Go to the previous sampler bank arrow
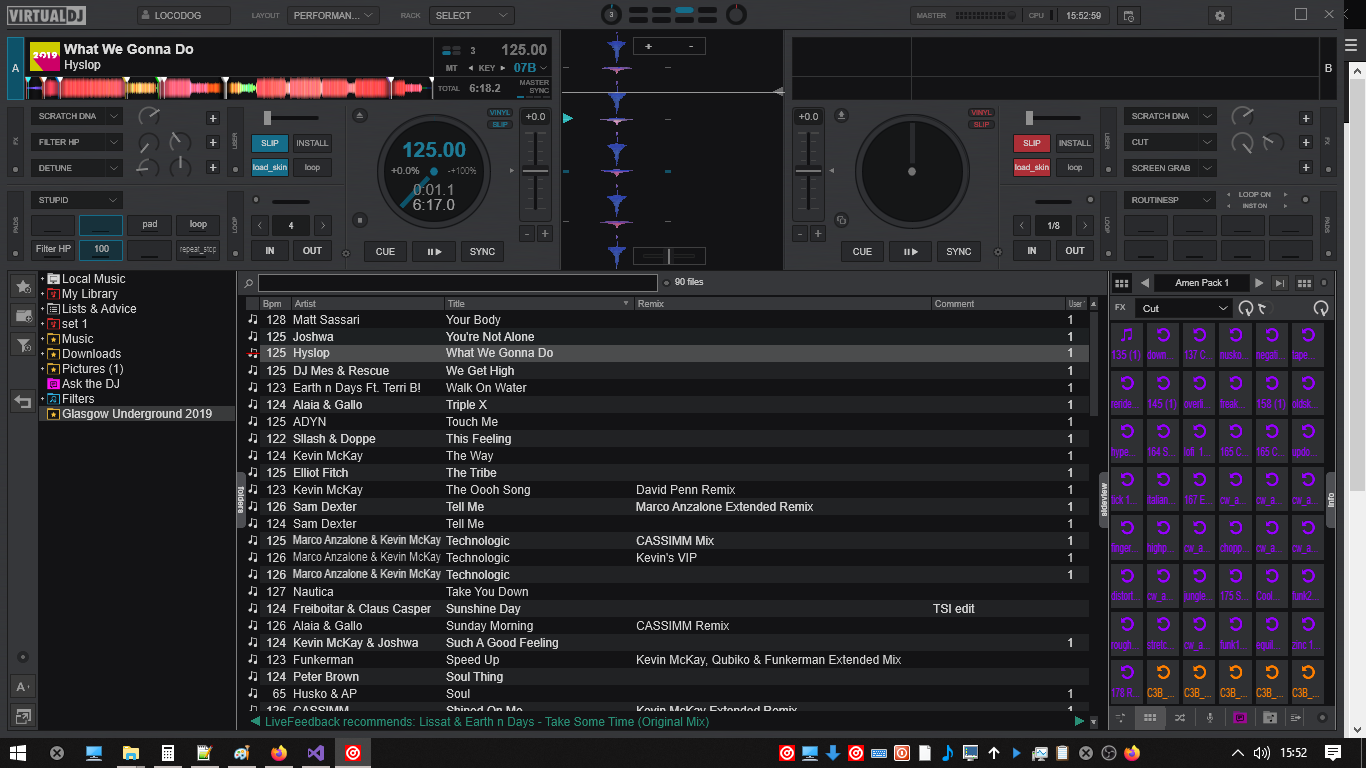This screenshot has width=1366, height=768. pyautogui.click(x=1145, y=283)
